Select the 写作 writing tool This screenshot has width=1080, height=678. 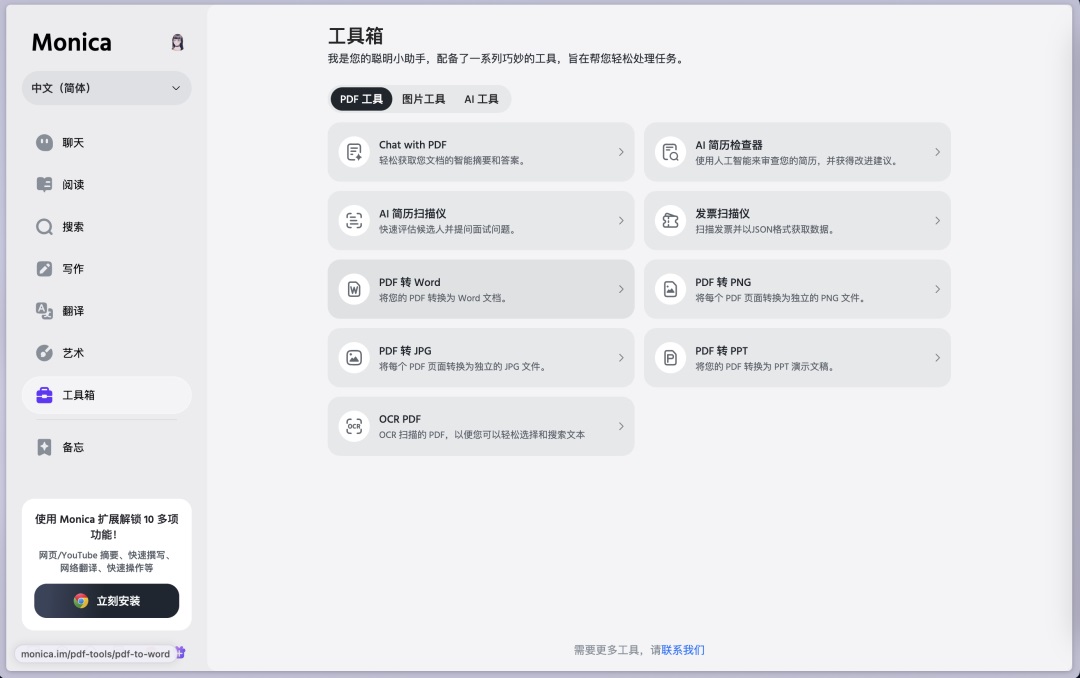click(x=73, y=268)
